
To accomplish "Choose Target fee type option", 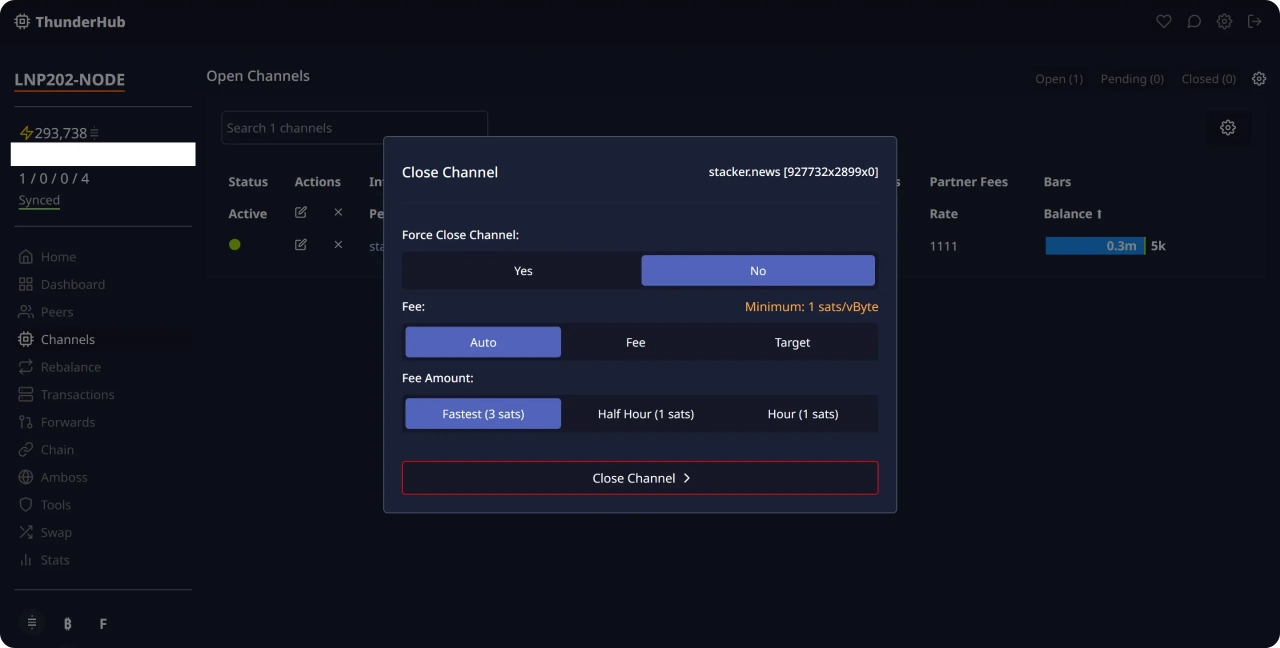I will [x=792, y=342].
